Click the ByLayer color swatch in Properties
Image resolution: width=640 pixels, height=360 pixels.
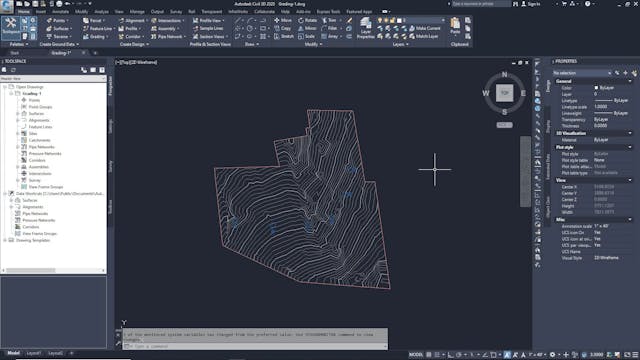pyautogui.click(x=596, y=88)
